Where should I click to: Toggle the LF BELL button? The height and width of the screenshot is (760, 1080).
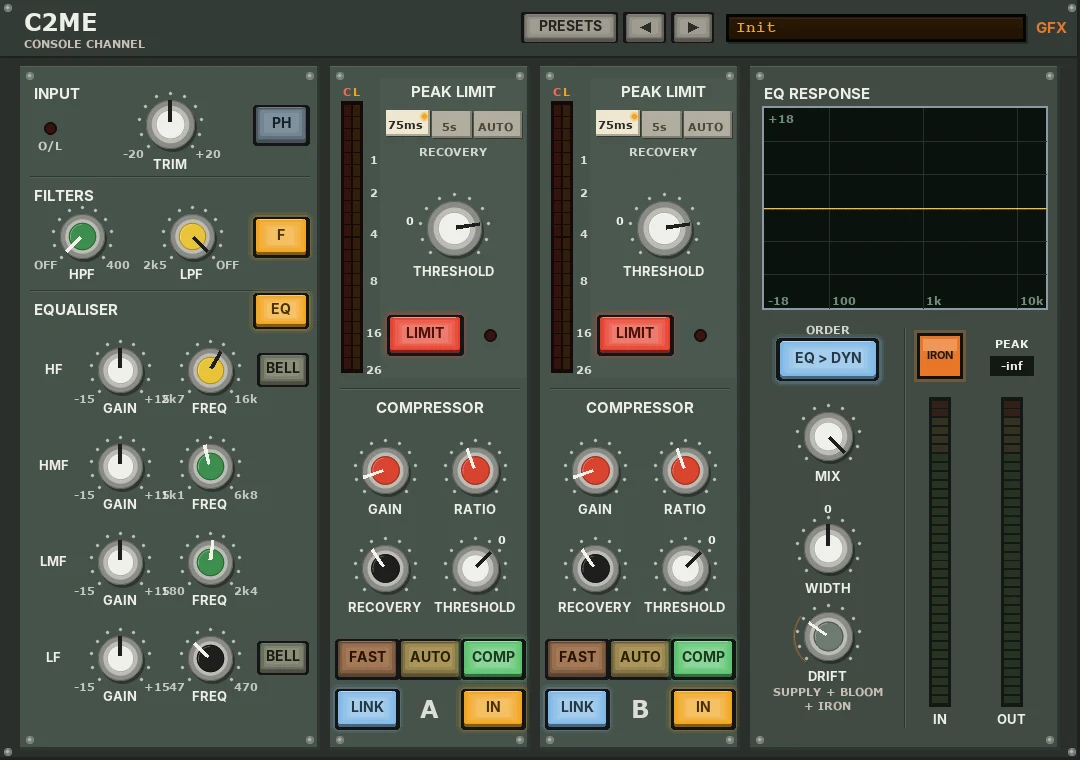[x=282, y=657]
